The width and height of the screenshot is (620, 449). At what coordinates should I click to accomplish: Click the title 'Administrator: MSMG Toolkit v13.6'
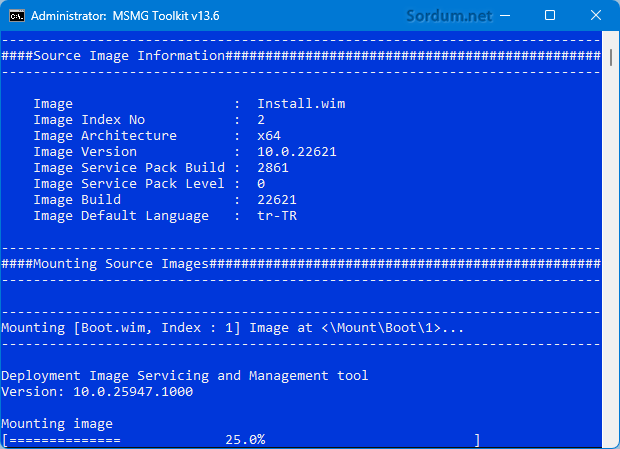click(125, 16)
